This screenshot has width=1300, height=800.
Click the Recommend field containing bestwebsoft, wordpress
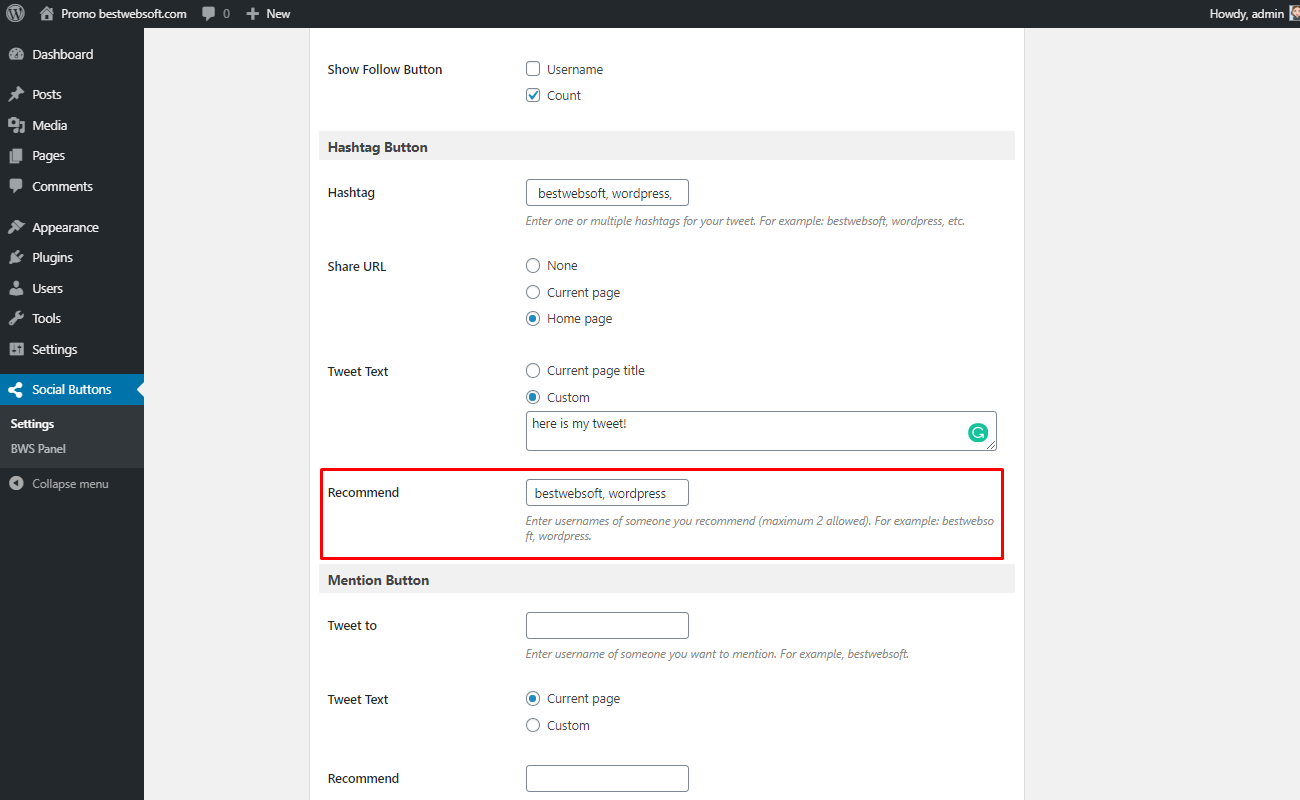[607, 493]
